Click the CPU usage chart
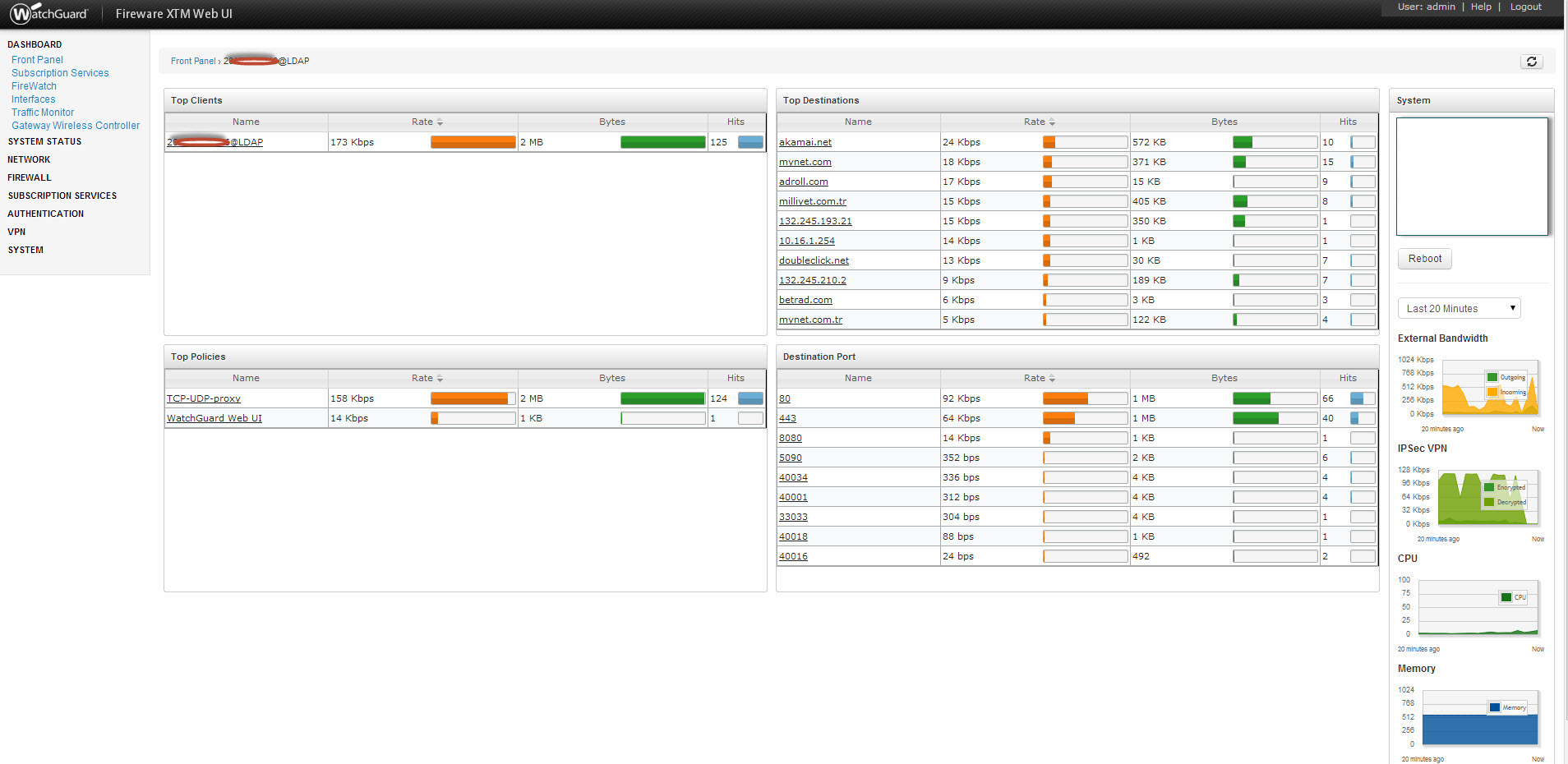This screenshot has height=764, width=1568. (1478, 608)
